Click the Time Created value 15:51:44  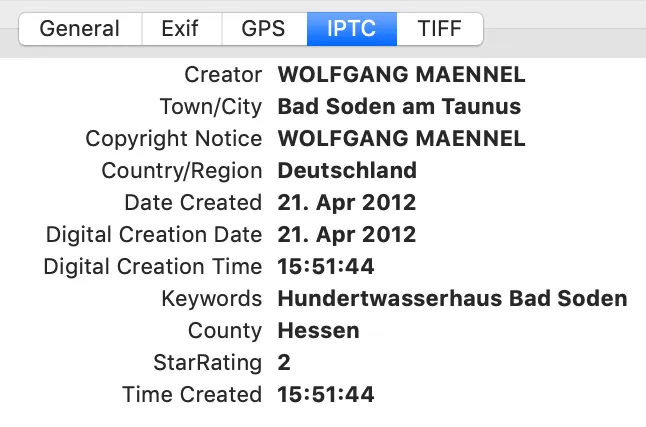coord(326,394)
